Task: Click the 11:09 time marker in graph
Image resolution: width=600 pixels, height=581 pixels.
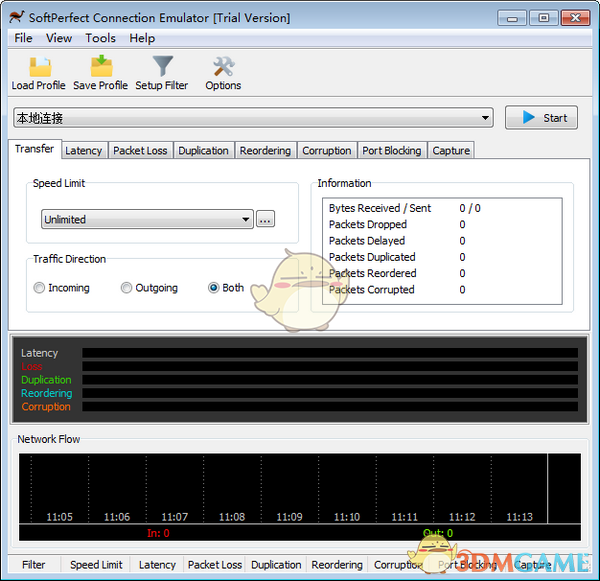Action: 289,517
